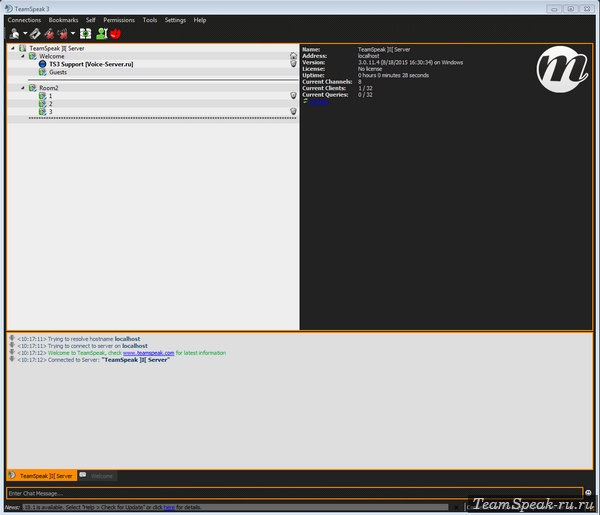
Task: Click the blue client icon beside TS3 Support
Action: click(x=42, y=64)
